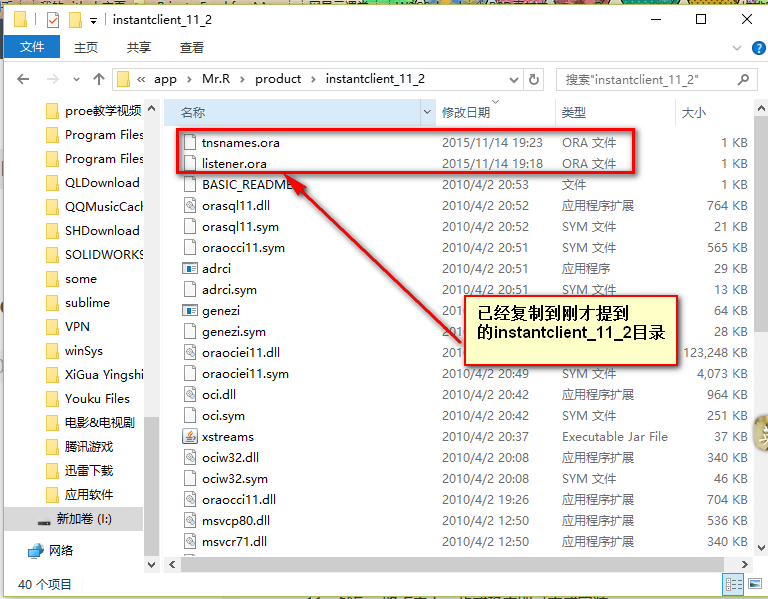Select the oraociei11.sym file
This screenshot has height=599, width=768.
(245, 374)
